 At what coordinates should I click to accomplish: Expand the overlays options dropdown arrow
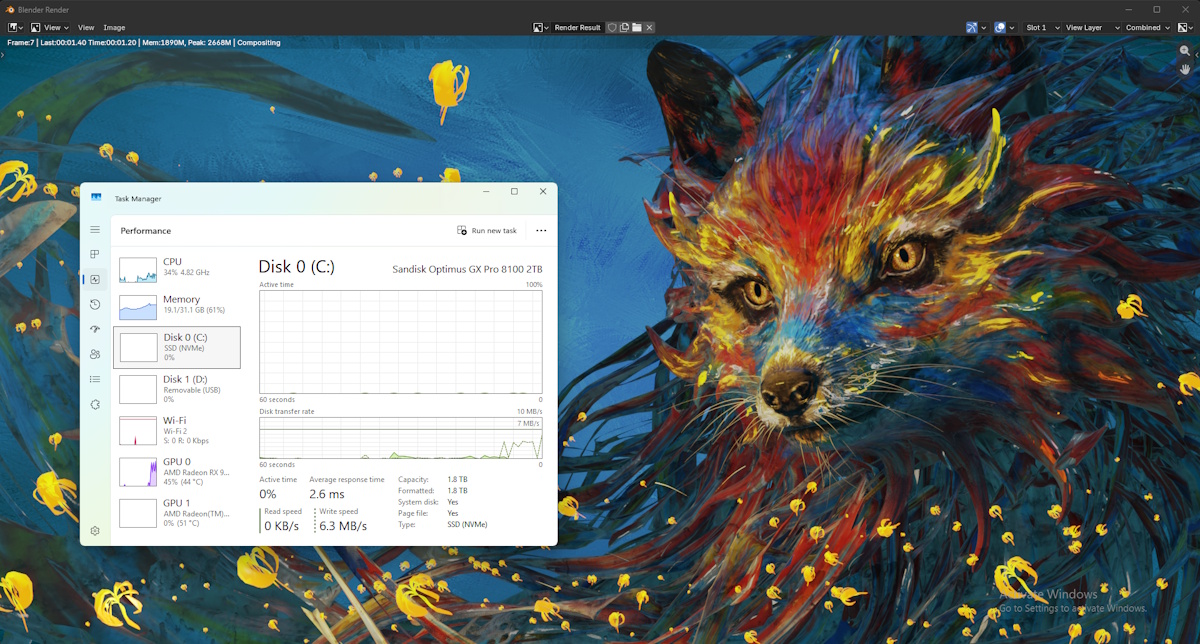[1012, 27]
